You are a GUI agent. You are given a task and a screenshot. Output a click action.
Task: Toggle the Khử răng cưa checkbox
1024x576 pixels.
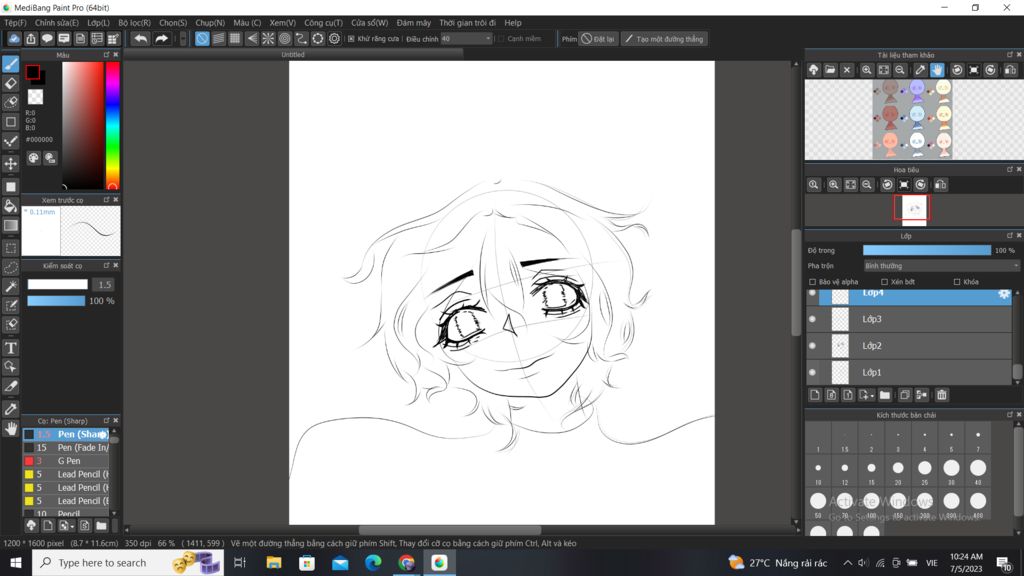(351, 39)
